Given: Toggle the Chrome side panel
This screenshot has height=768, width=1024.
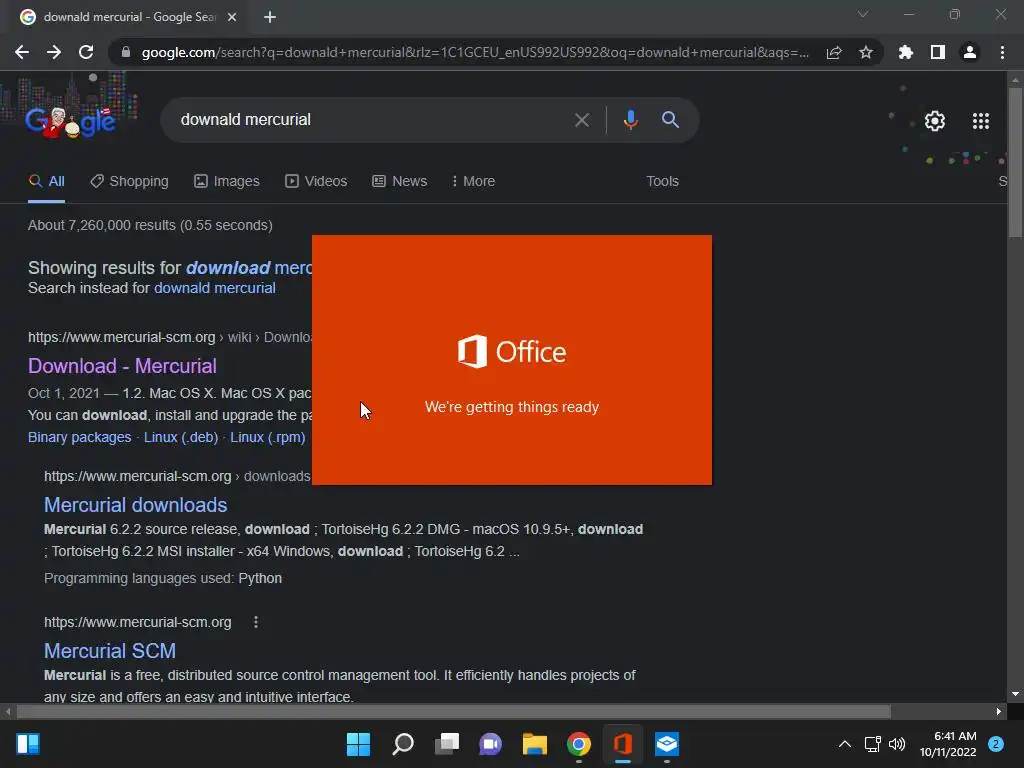Looking at the screenshot, I should (x=938, y=52).
